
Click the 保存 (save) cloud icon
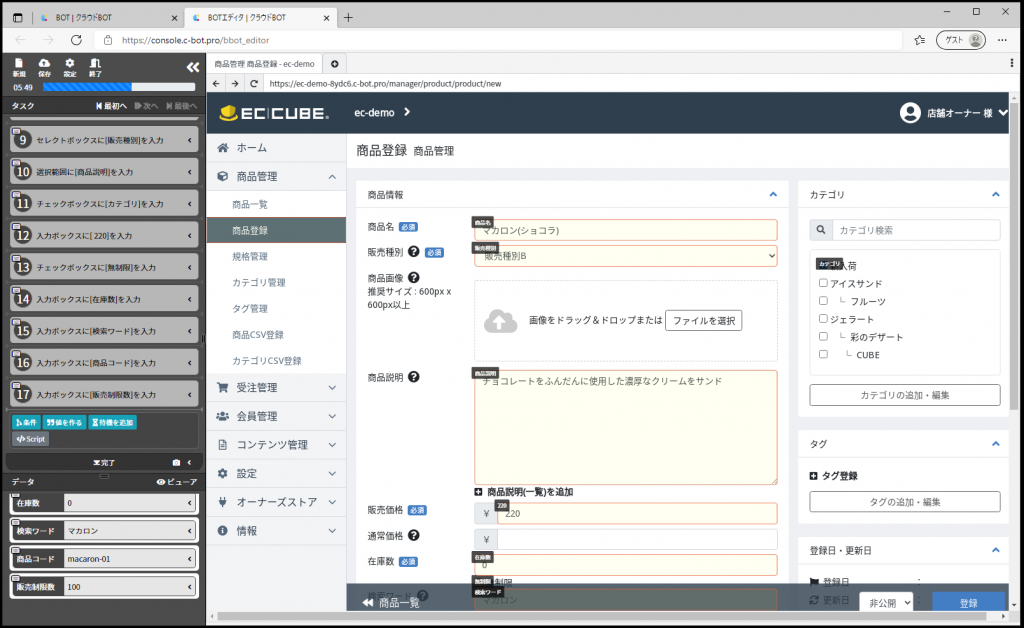pyautogui.click(x=44, y=67)
